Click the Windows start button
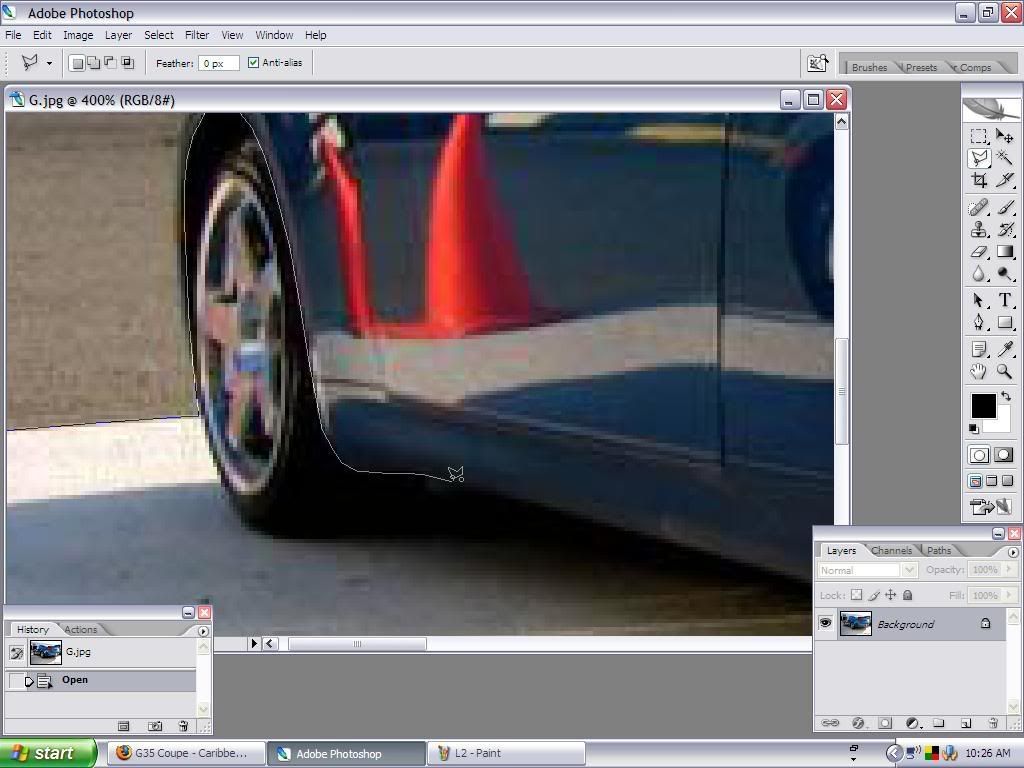1024x768 pixels. (47, 753)
